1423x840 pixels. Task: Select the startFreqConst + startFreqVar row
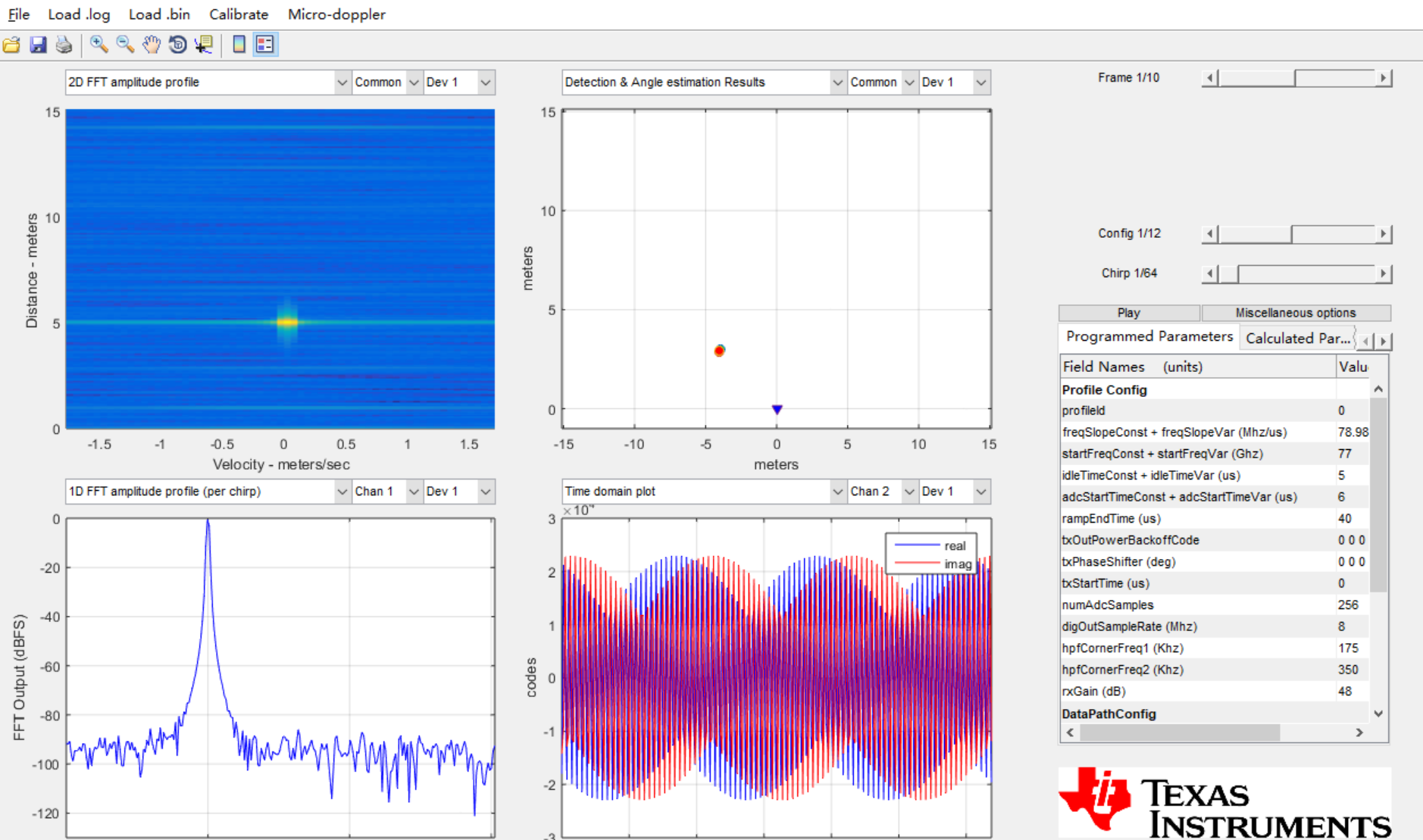pyautogui.click(x=1215, y=454)
